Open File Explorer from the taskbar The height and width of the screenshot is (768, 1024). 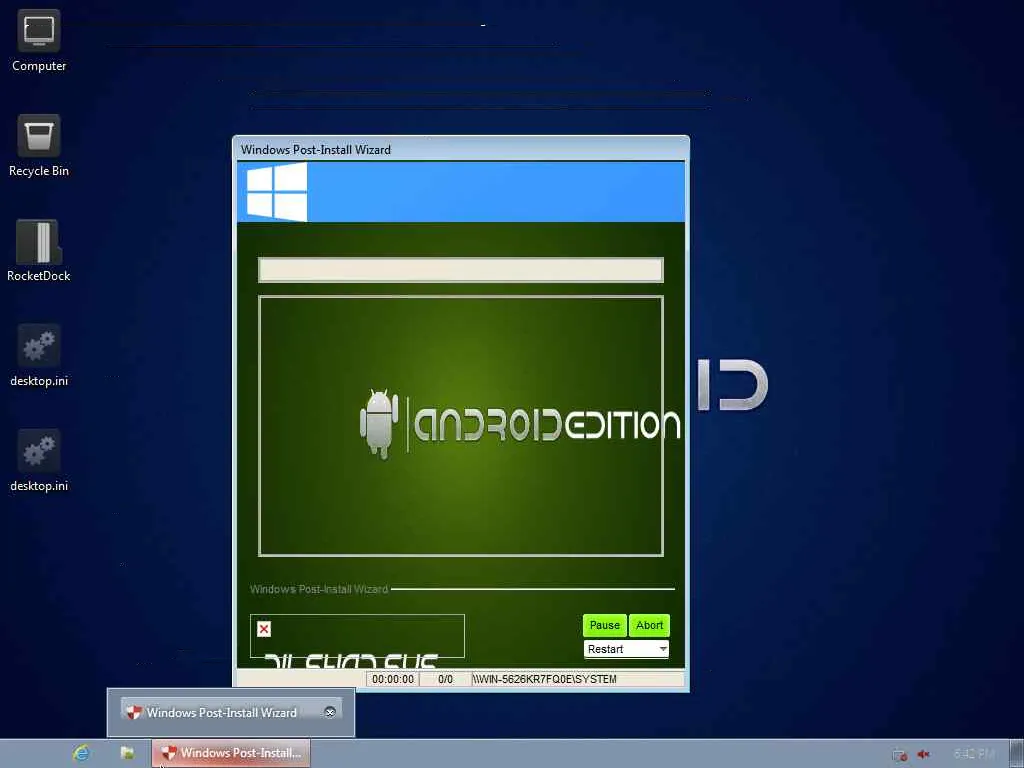pos(127,753)
